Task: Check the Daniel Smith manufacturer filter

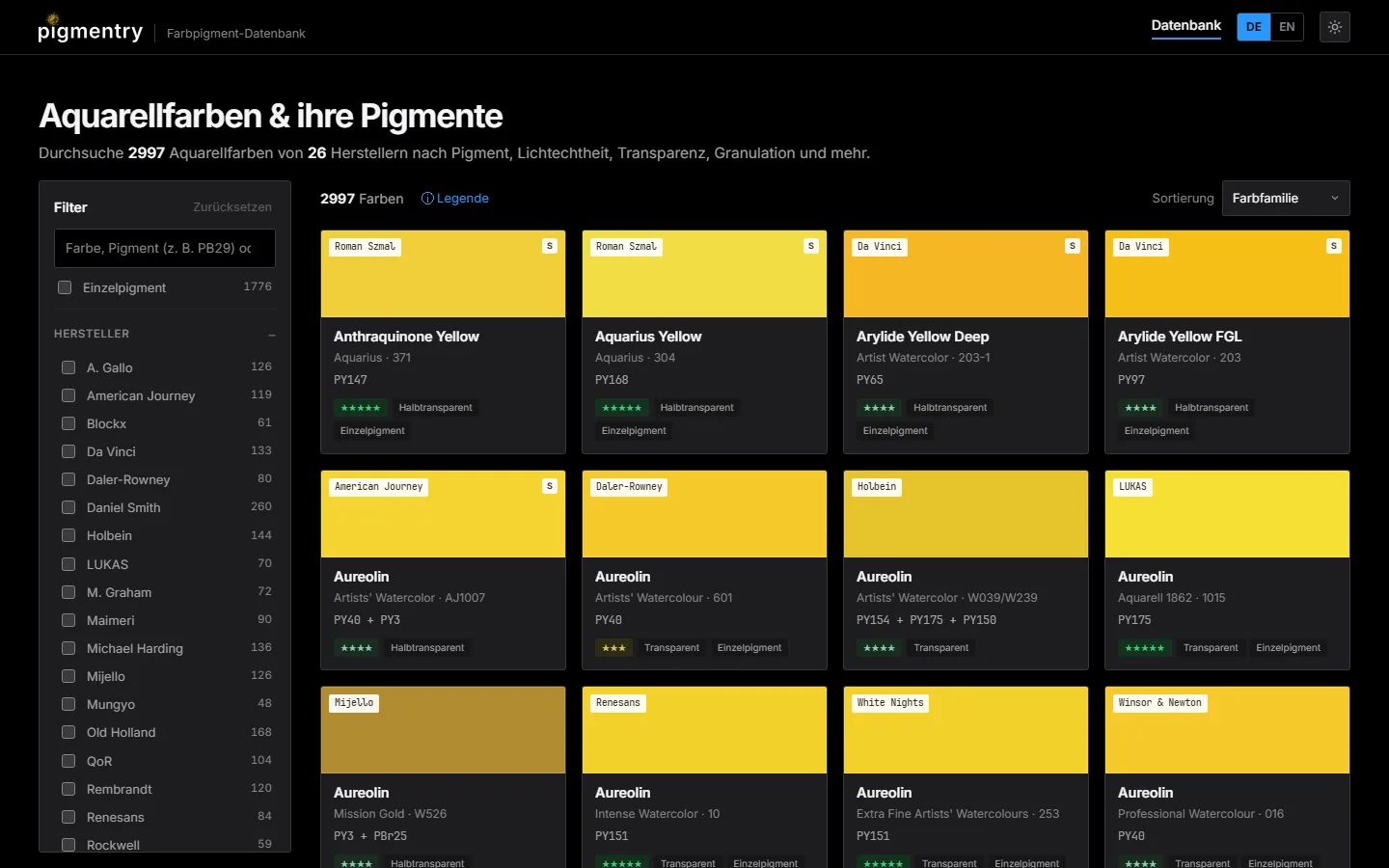Action: coord(68,507)
